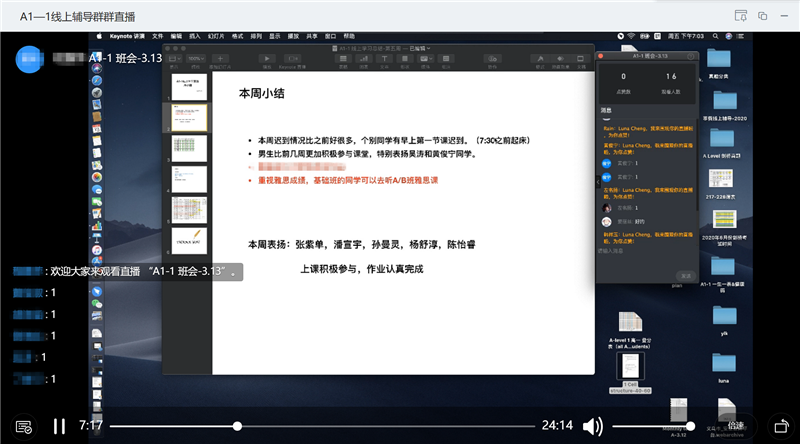Click the 发送 send button in chat panel

click(x=685, y=274)
